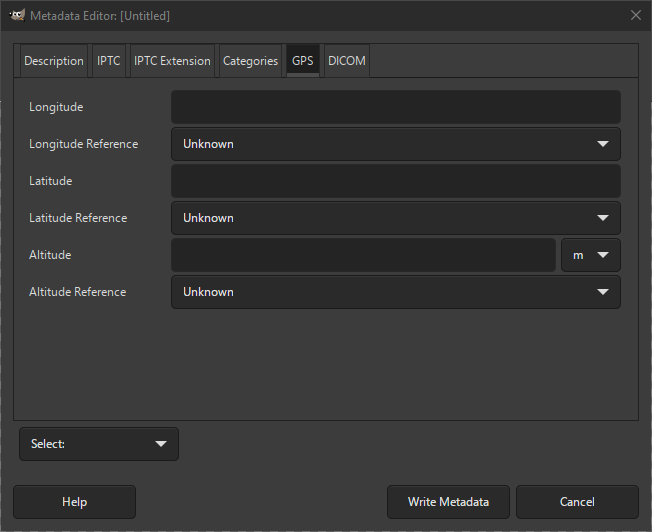652x532 pixels.
Task: Open the IPTC tab
Action: point(109,61)
